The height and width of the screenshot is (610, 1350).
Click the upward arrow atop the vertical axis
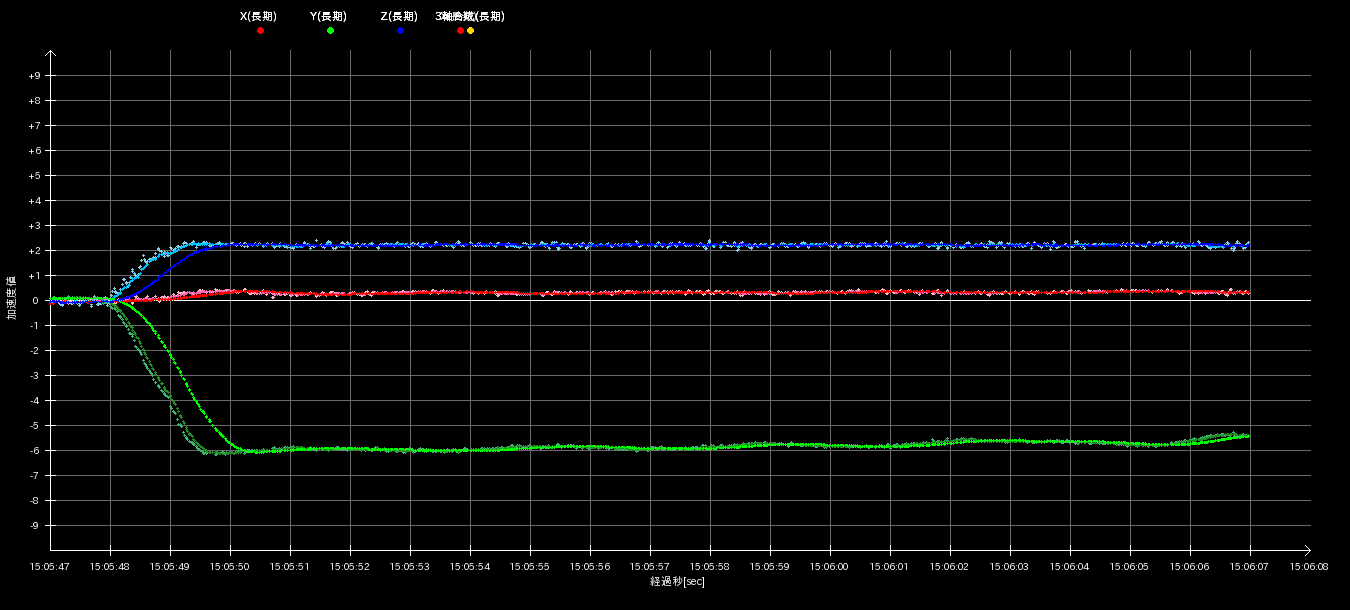(x=51, y=55)
